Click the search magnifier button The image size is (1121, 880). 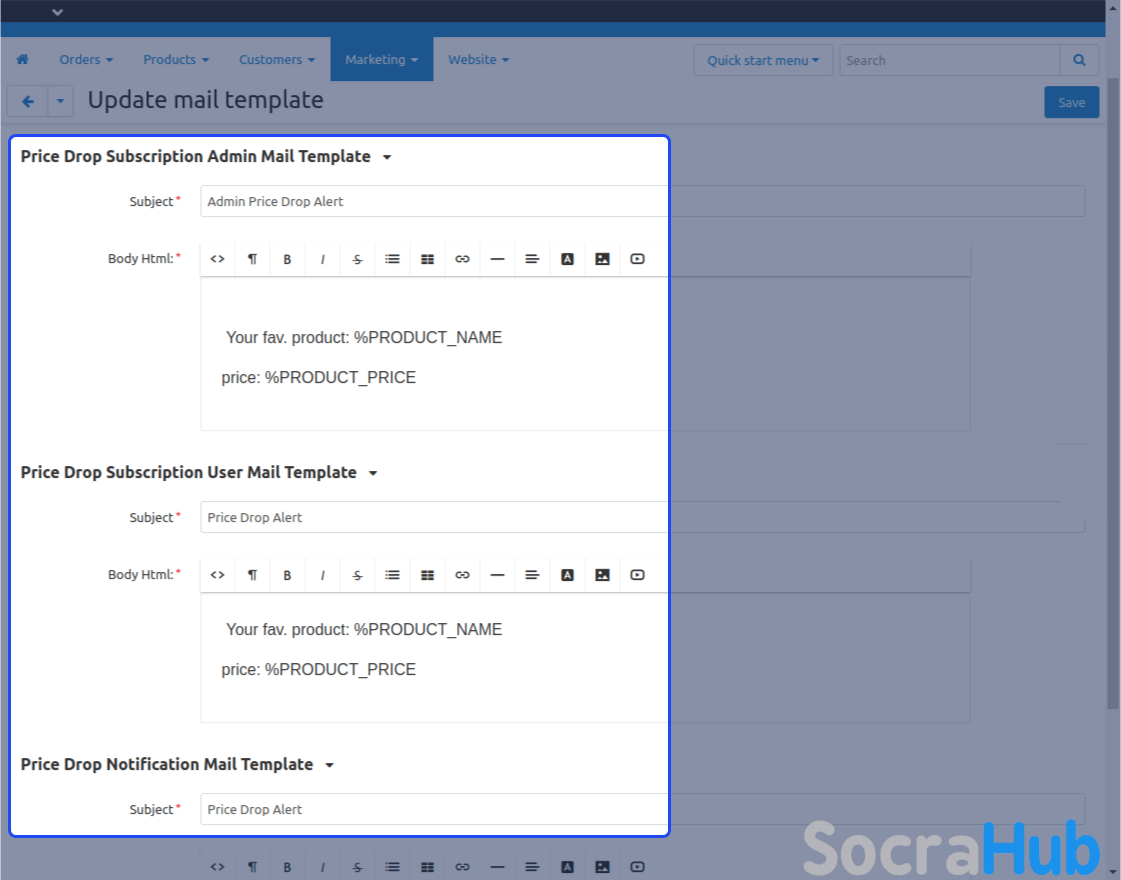(x=1079, y=60)
